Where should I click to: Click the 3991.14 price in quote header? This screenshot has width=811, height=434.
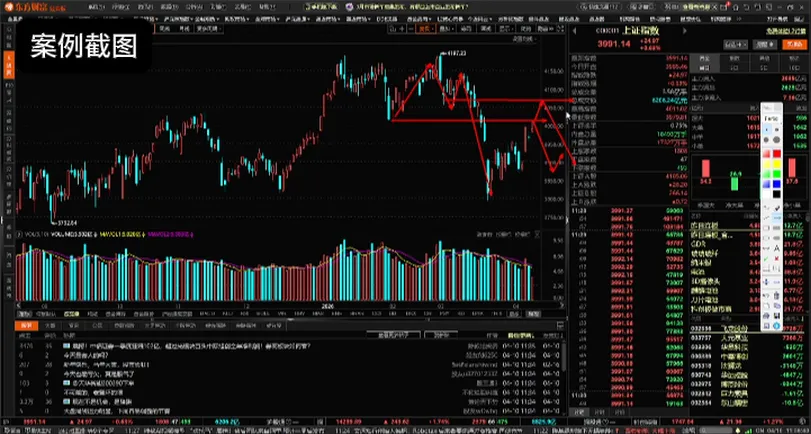(x=614, y=44)
